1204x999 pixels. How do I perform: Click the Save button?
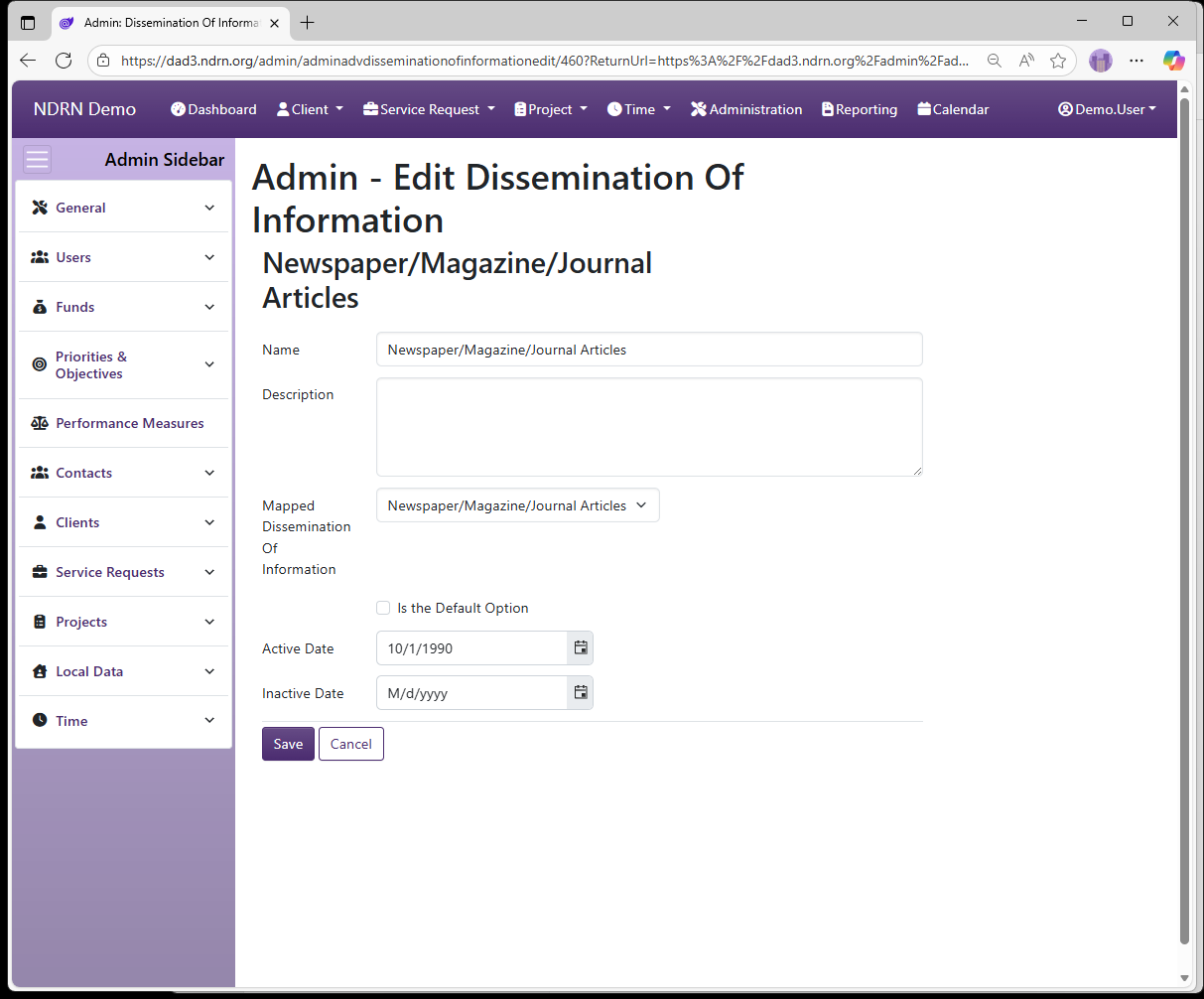pyautogui.click(x=288, y=744)
